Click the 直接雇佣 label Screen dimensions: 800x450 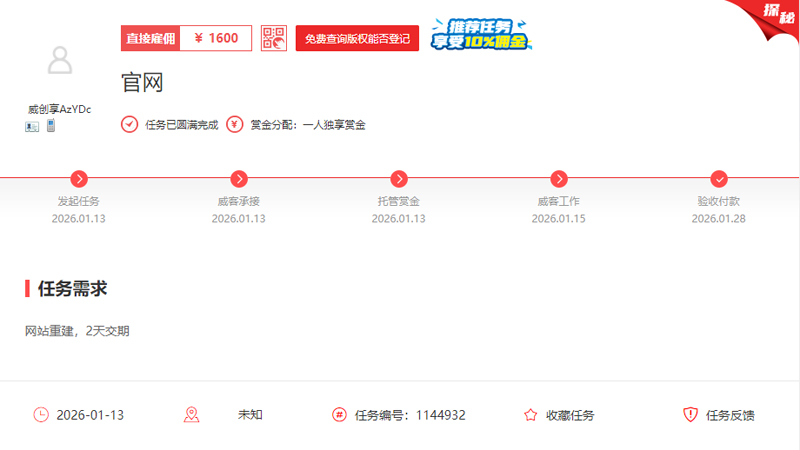click(x=151, y=38)
